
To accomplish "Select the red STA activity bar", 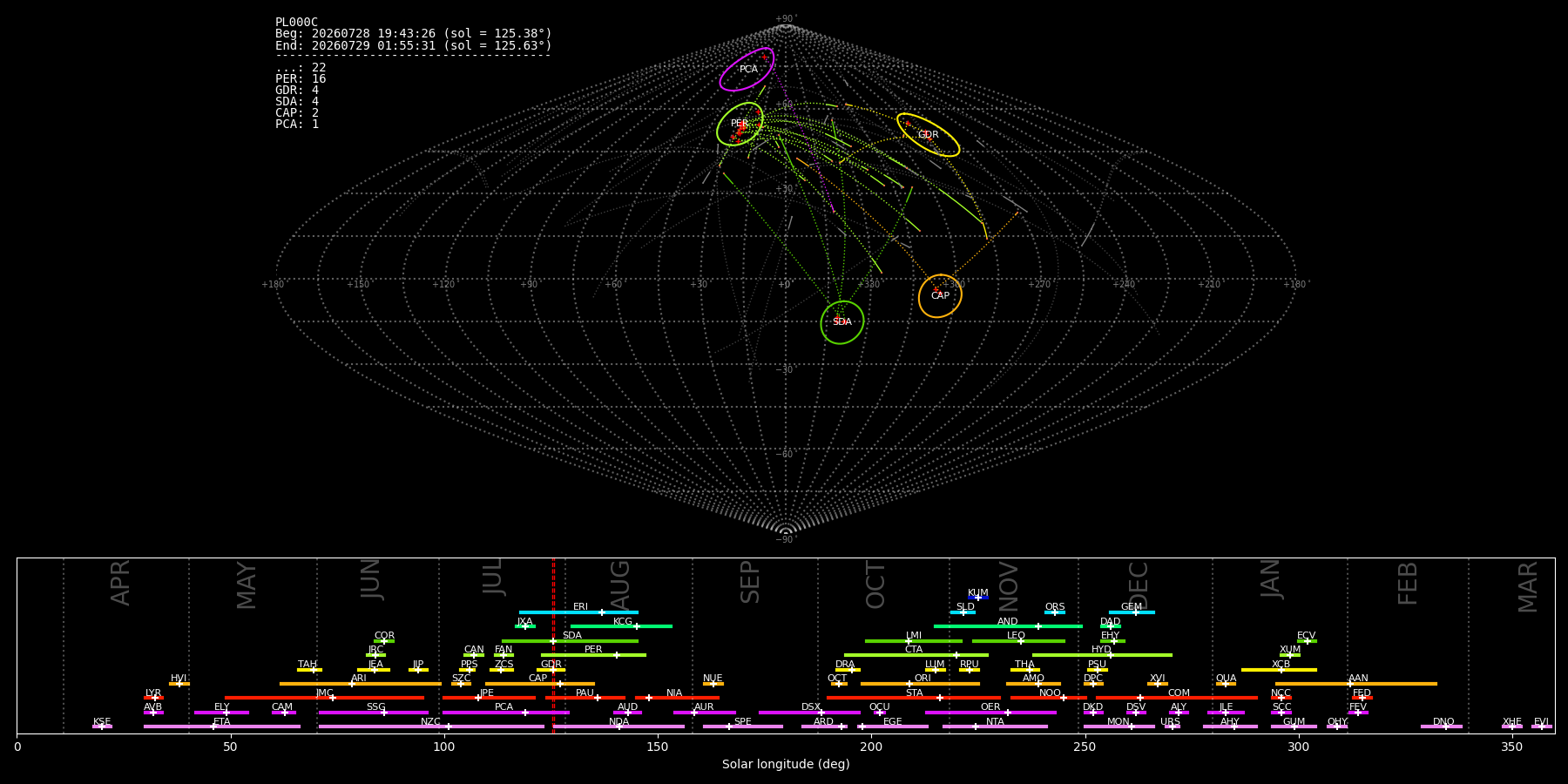I will click(914, 698).
